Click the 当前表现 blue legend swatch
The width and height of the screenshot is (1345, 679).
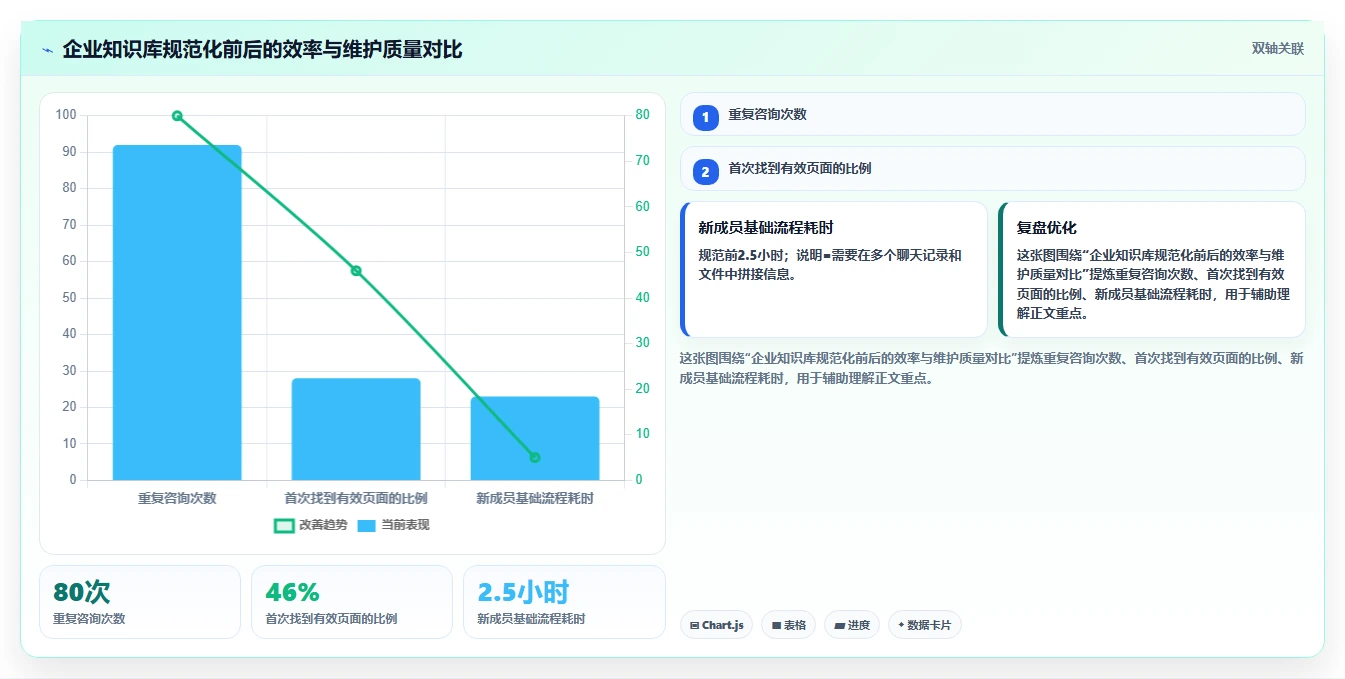tap(367, 526)
